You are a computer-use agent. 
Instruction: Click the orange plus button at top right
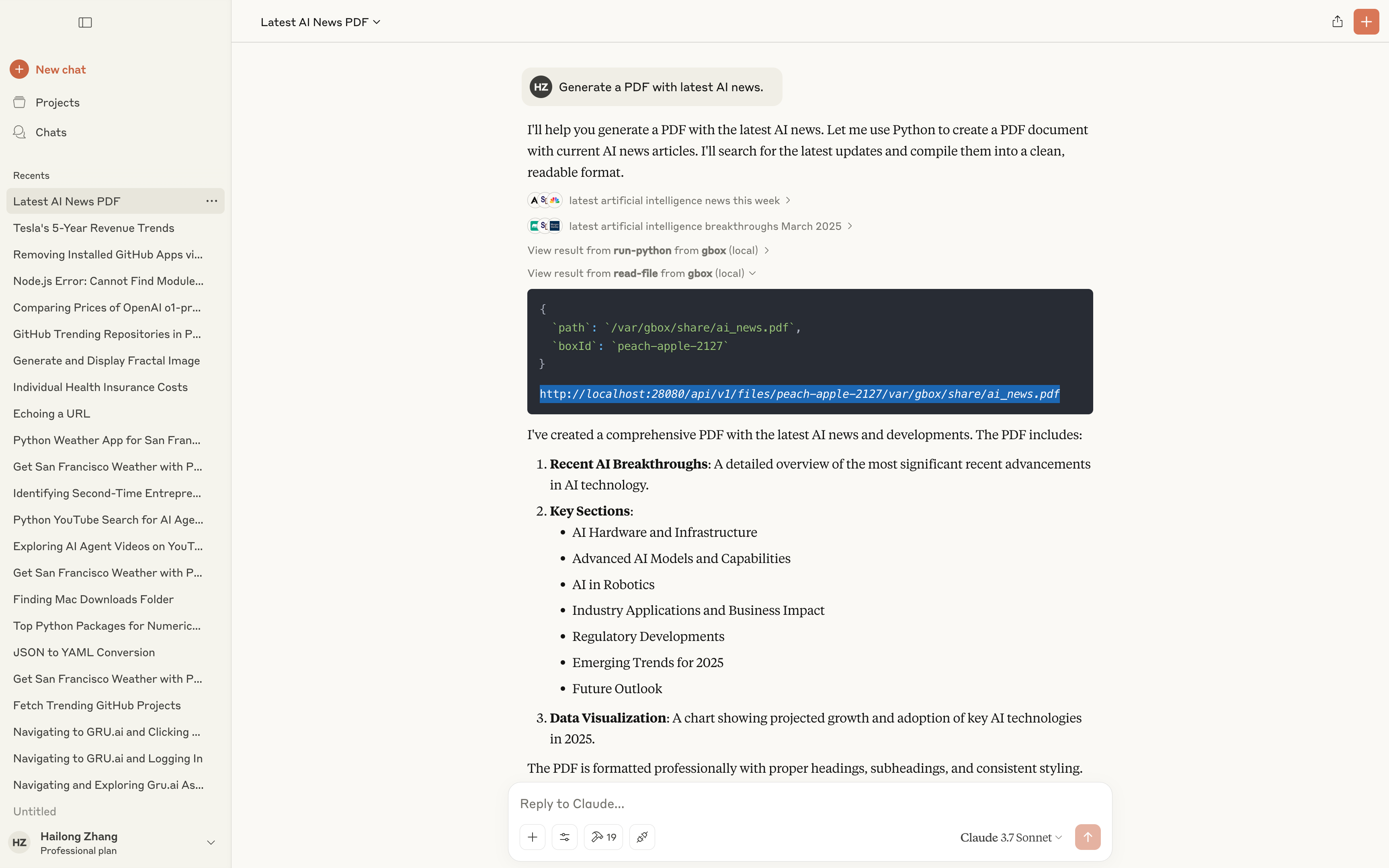pos(1366,22)
